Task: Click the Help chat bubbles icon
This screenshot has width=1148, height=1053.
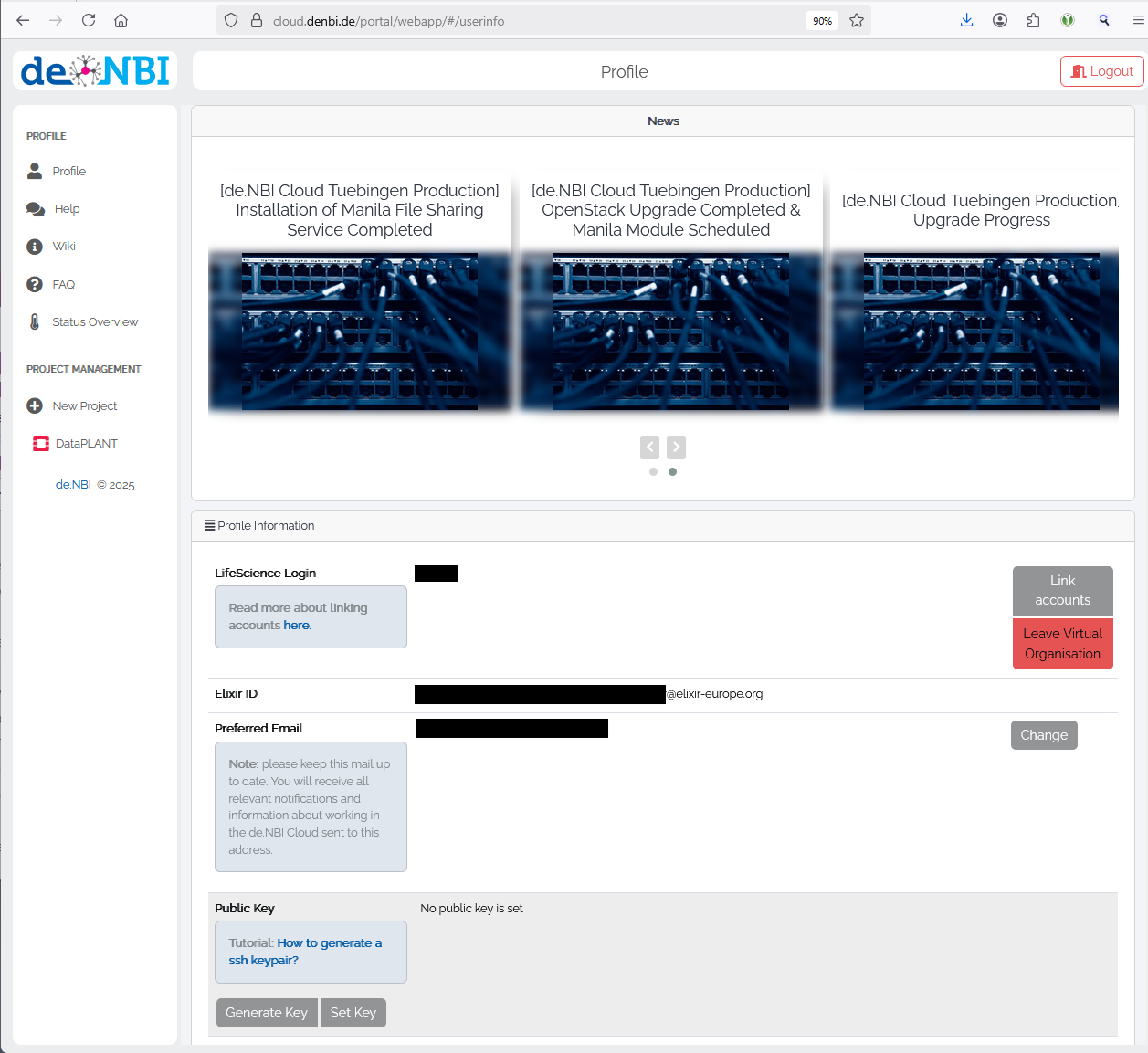Action: (36, 209)
